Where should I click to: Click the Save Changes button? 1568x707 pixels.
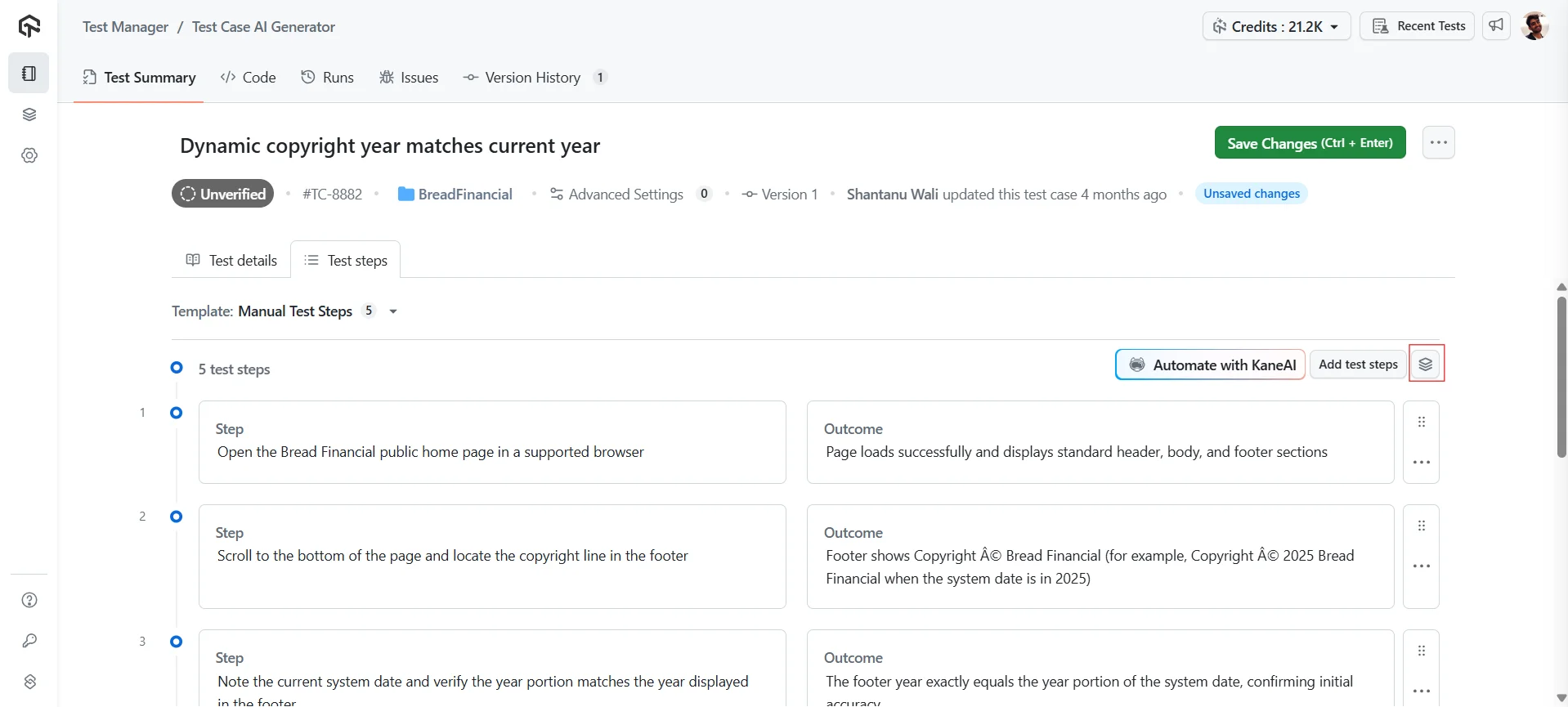pos(1310,143)
